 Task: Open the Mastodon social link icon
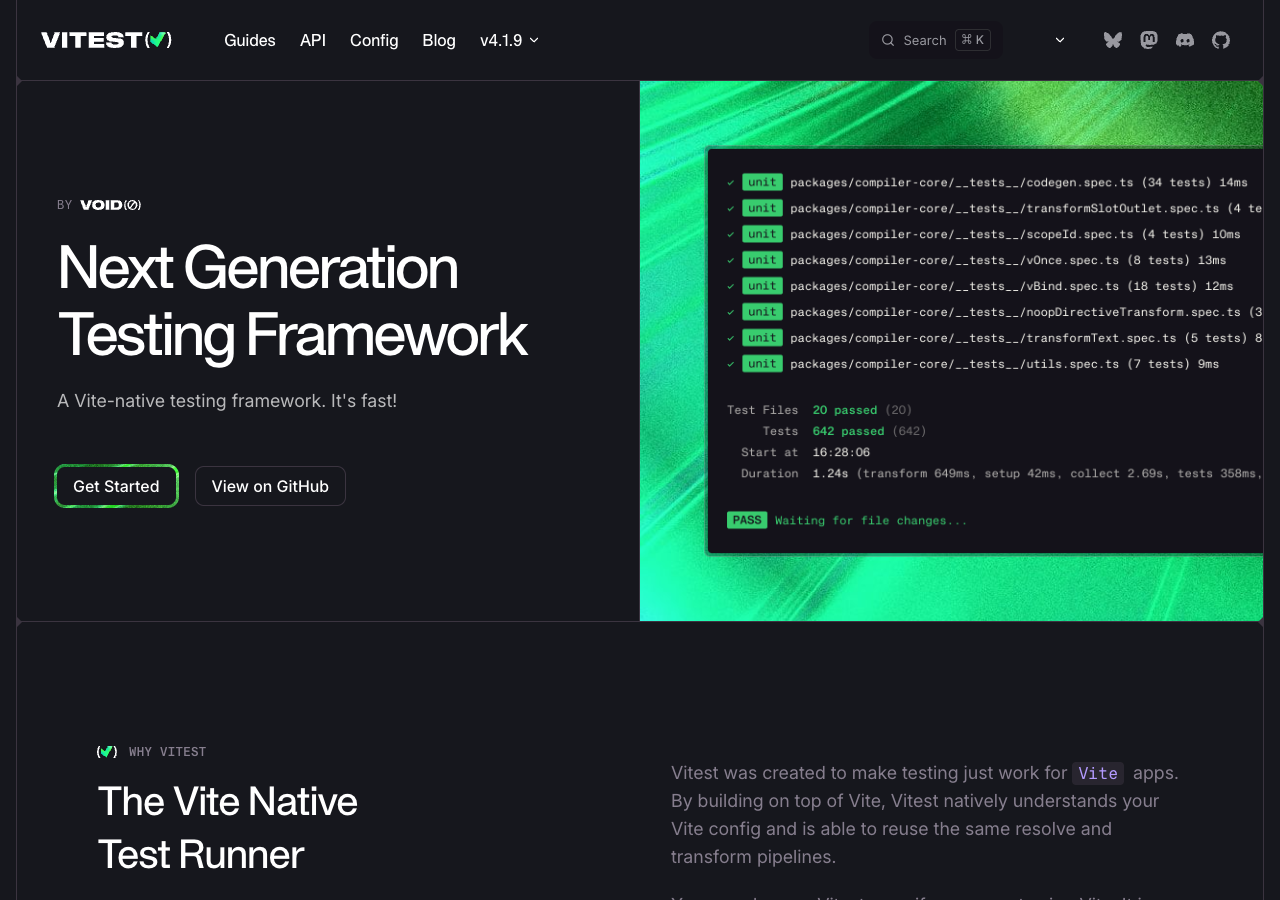[x=1149, y=40]
